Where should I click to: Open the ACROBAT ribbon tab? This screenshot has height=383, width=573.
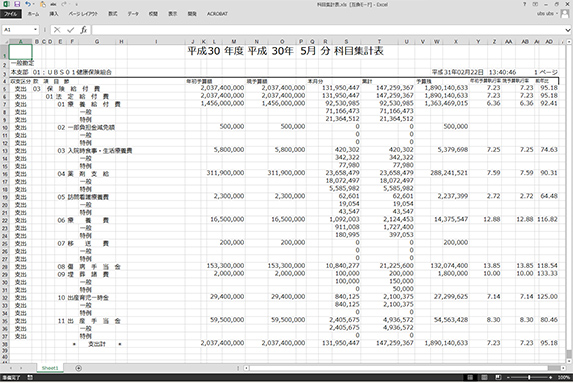[217, 14]
